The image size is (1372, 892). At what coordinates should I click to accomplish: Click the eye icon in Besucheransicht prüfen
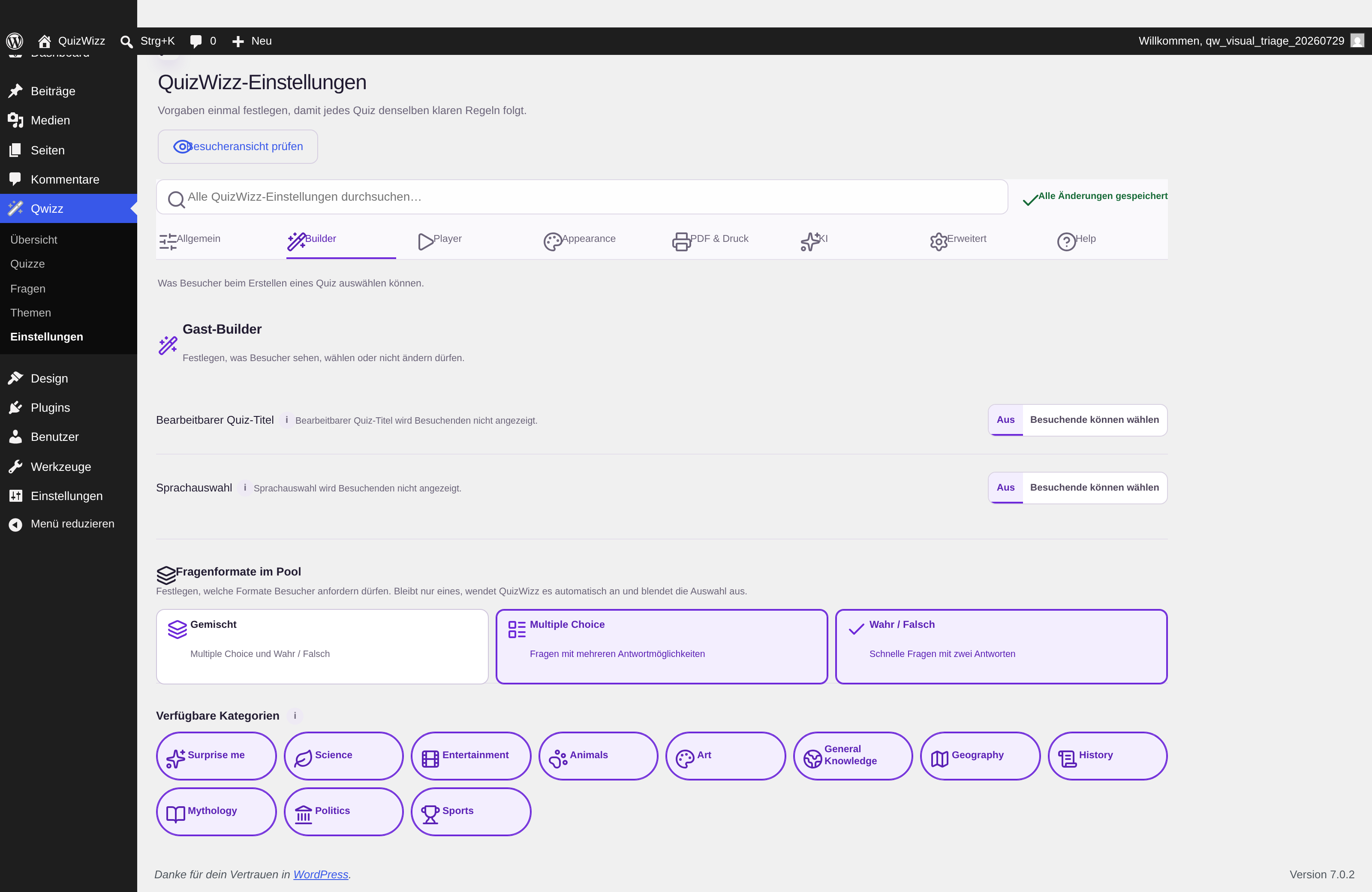click(182, 147)
